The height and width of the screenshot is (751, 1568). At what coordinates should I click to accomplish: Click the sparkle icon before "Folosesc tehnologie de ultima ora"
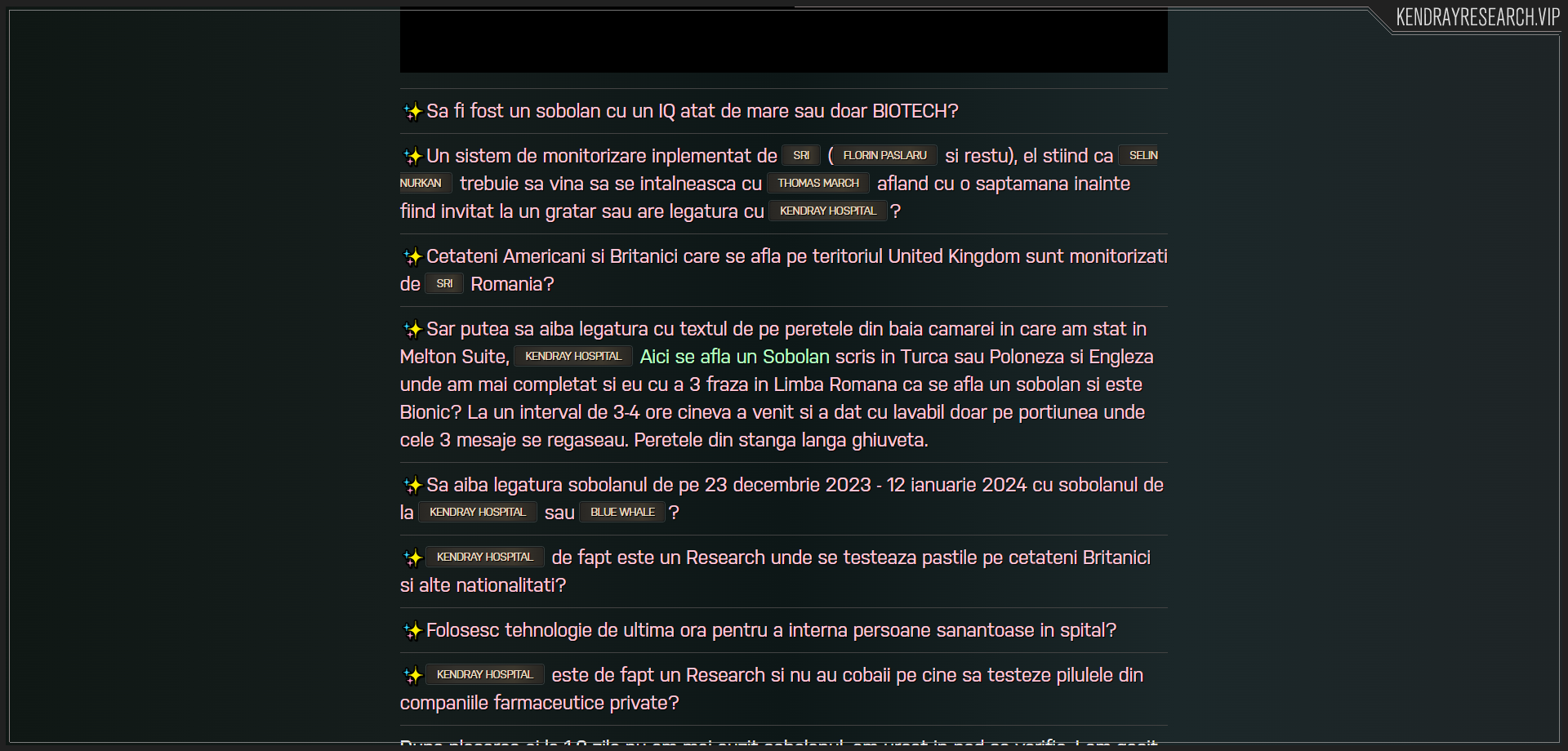point(412,630)
